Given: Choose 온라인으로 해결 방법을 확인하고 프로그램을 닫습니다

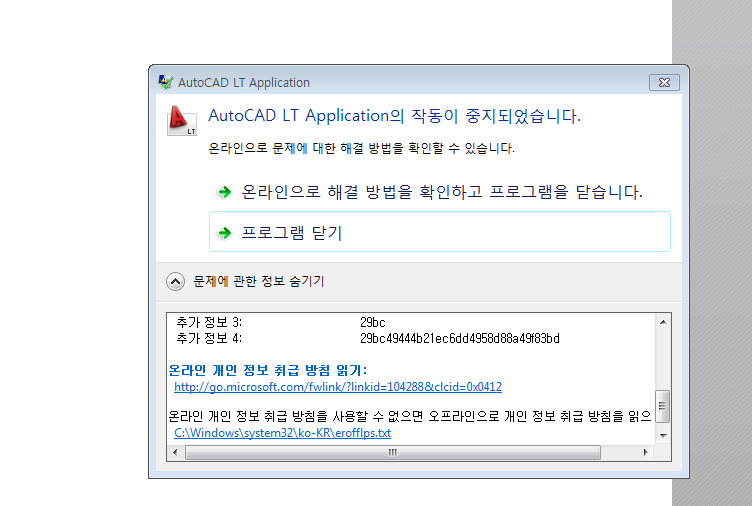Looking at the screenshot, I should point(441,191).
